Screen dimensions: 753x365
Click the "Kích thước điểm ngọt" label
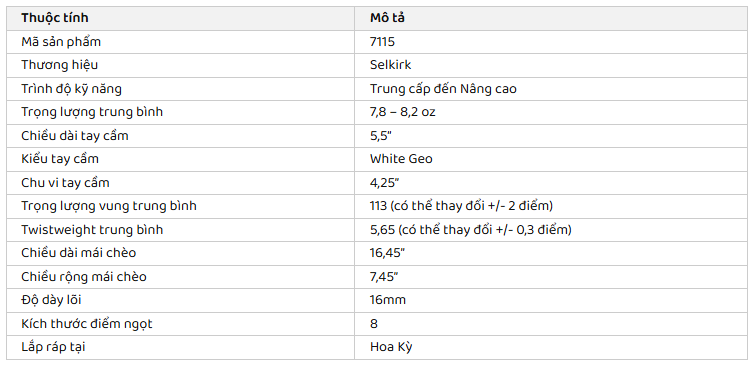pos(87,324)
